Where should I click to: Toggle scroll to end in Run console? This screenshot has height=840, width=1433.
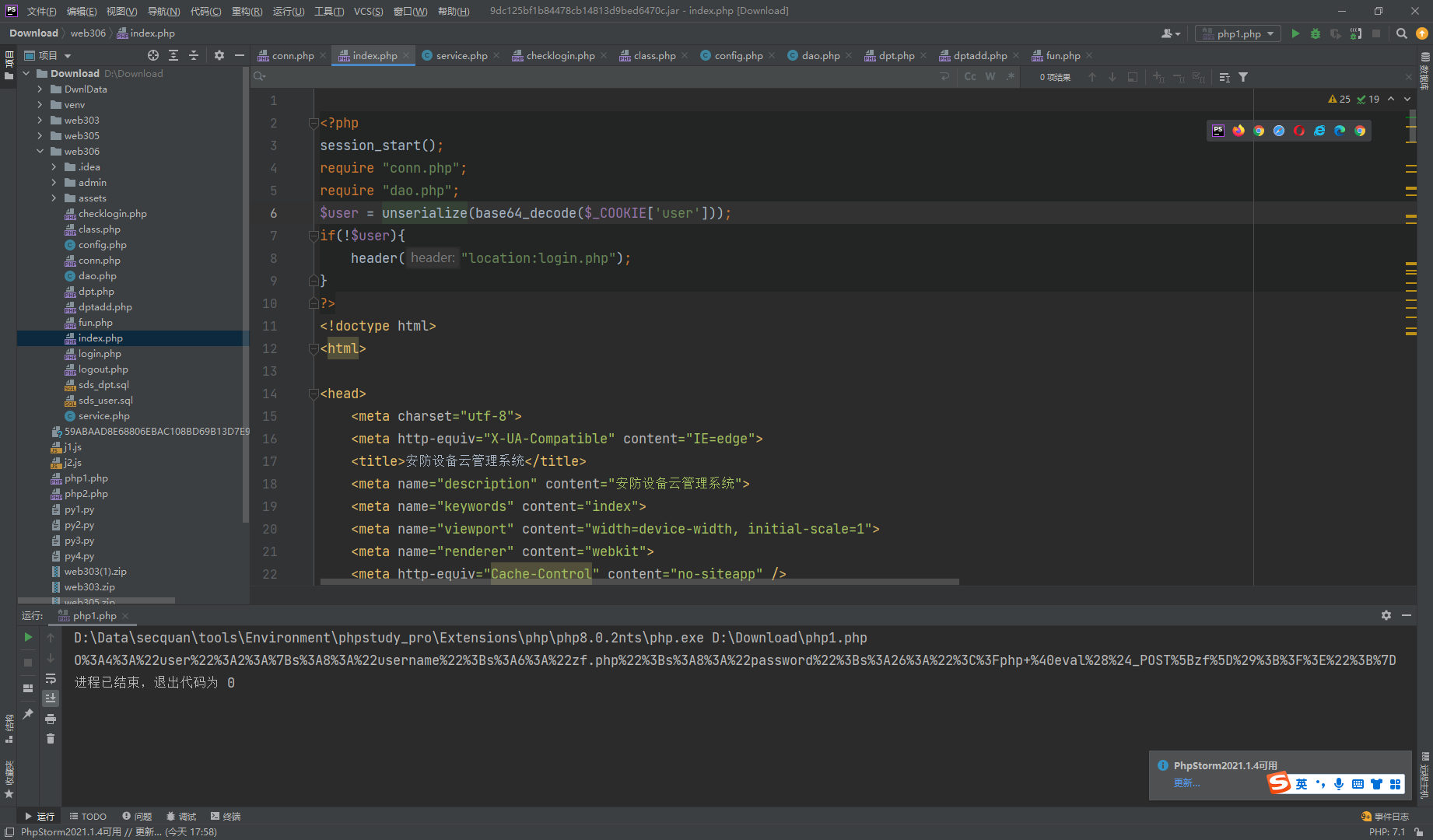pyautogui.click(x=51, y=698)
